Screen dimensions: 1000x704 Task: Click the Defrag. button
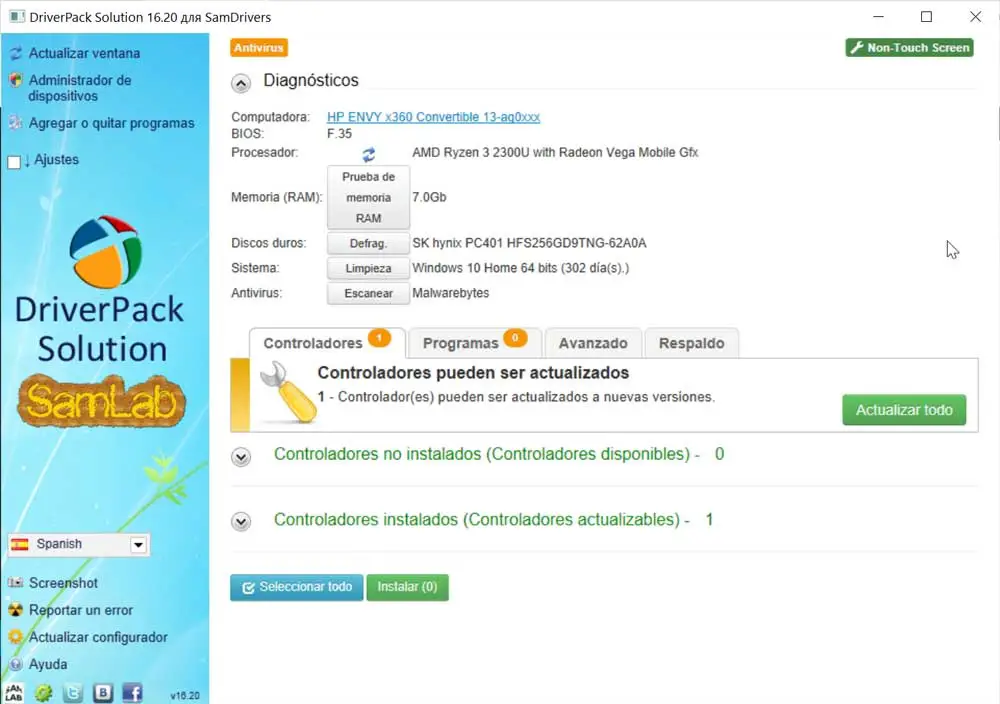coord(369,244)
